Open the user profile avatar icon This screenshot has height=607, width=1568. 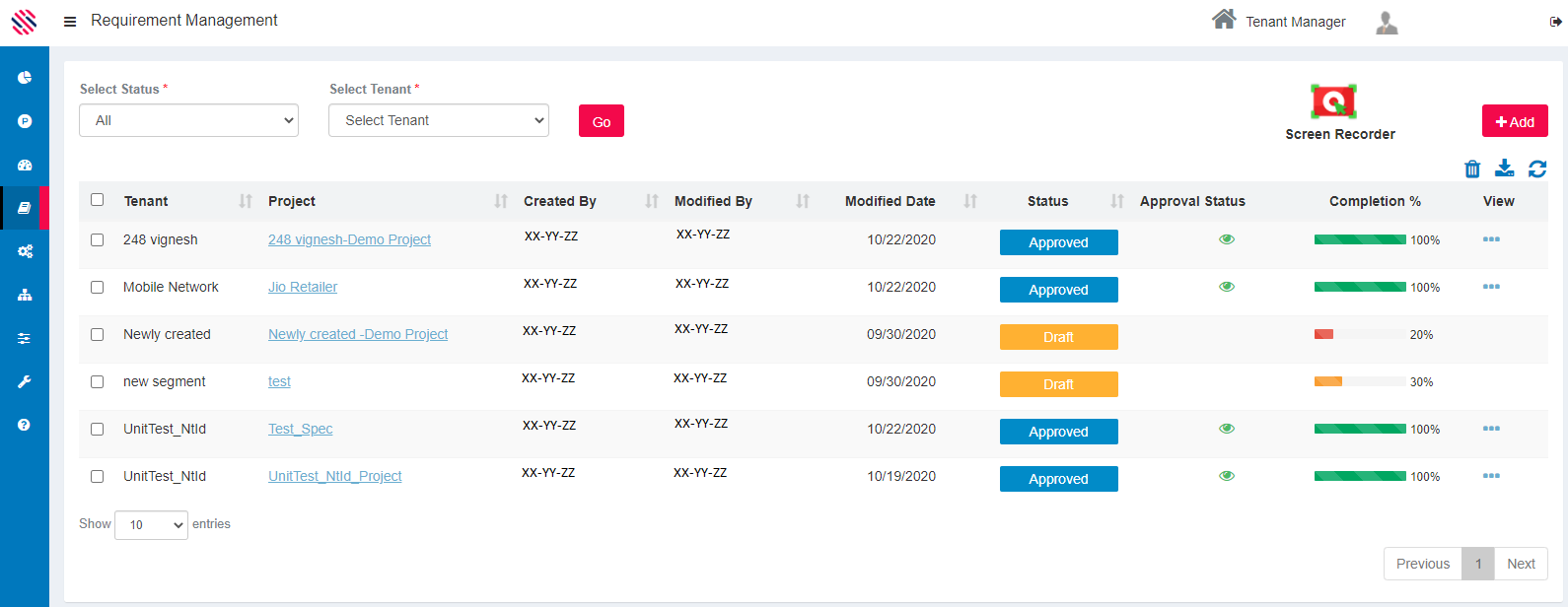(x=1387, y=23)
